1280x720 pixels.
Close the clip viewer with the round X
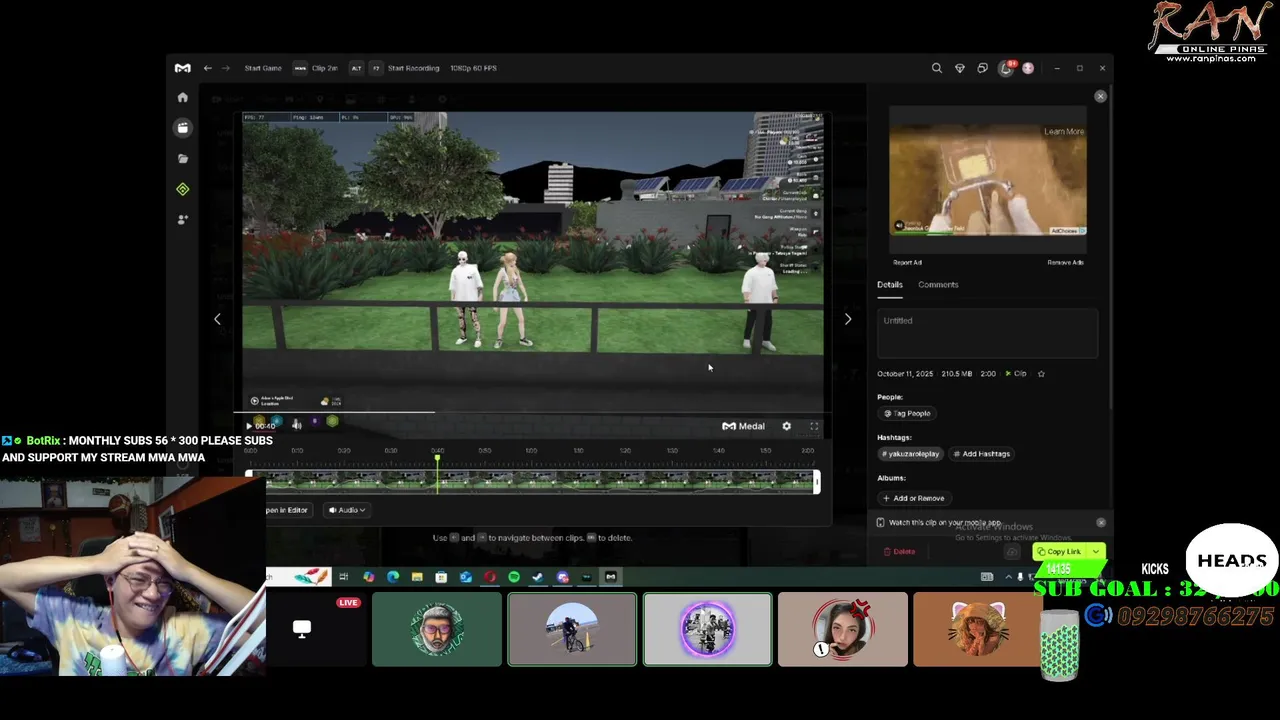pyautogui.click(x=1100, y=96)
